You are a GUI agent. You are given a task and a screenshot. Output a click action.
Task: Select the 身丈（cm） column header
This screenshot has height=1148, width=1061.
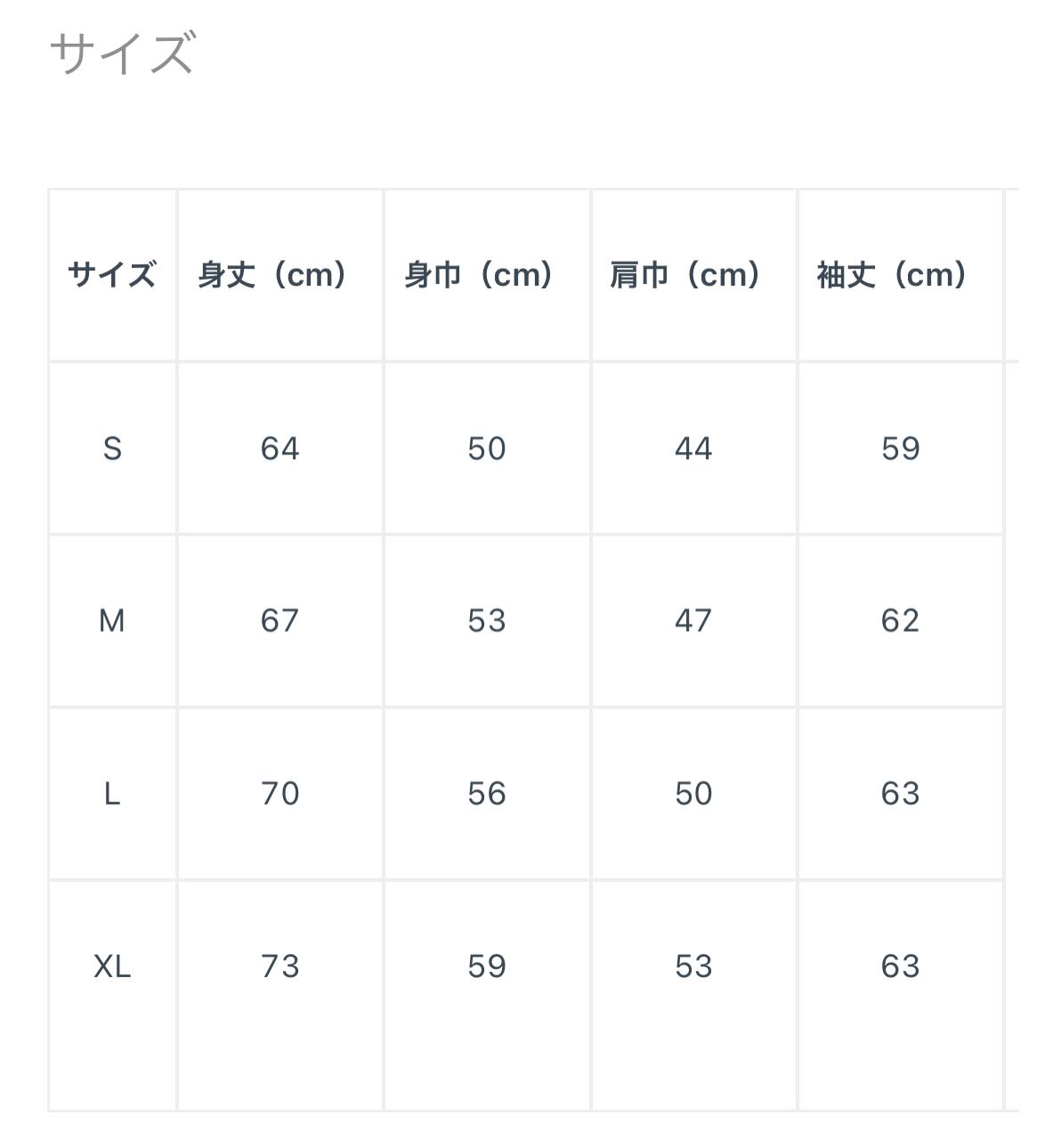coord(272,275)
